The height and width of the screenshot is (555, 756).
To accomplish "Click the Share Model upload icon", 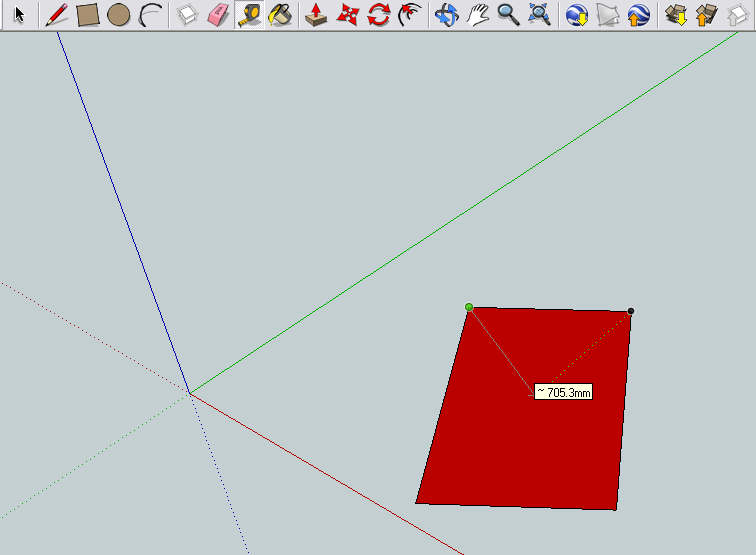I will pyautogui.click(x=707, y=14).
